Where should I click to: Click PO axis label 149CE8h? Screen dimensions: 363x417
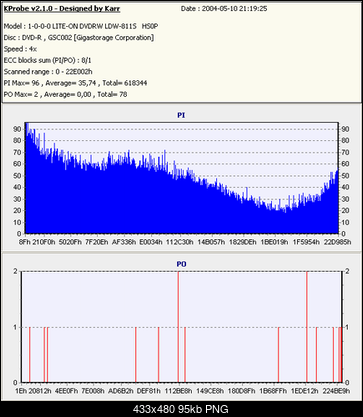click(210, 391)
